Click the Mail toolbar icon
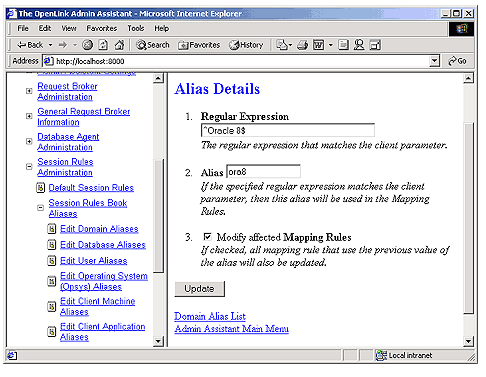The width and height of the screenshot is (486, 377). (284, 45)
